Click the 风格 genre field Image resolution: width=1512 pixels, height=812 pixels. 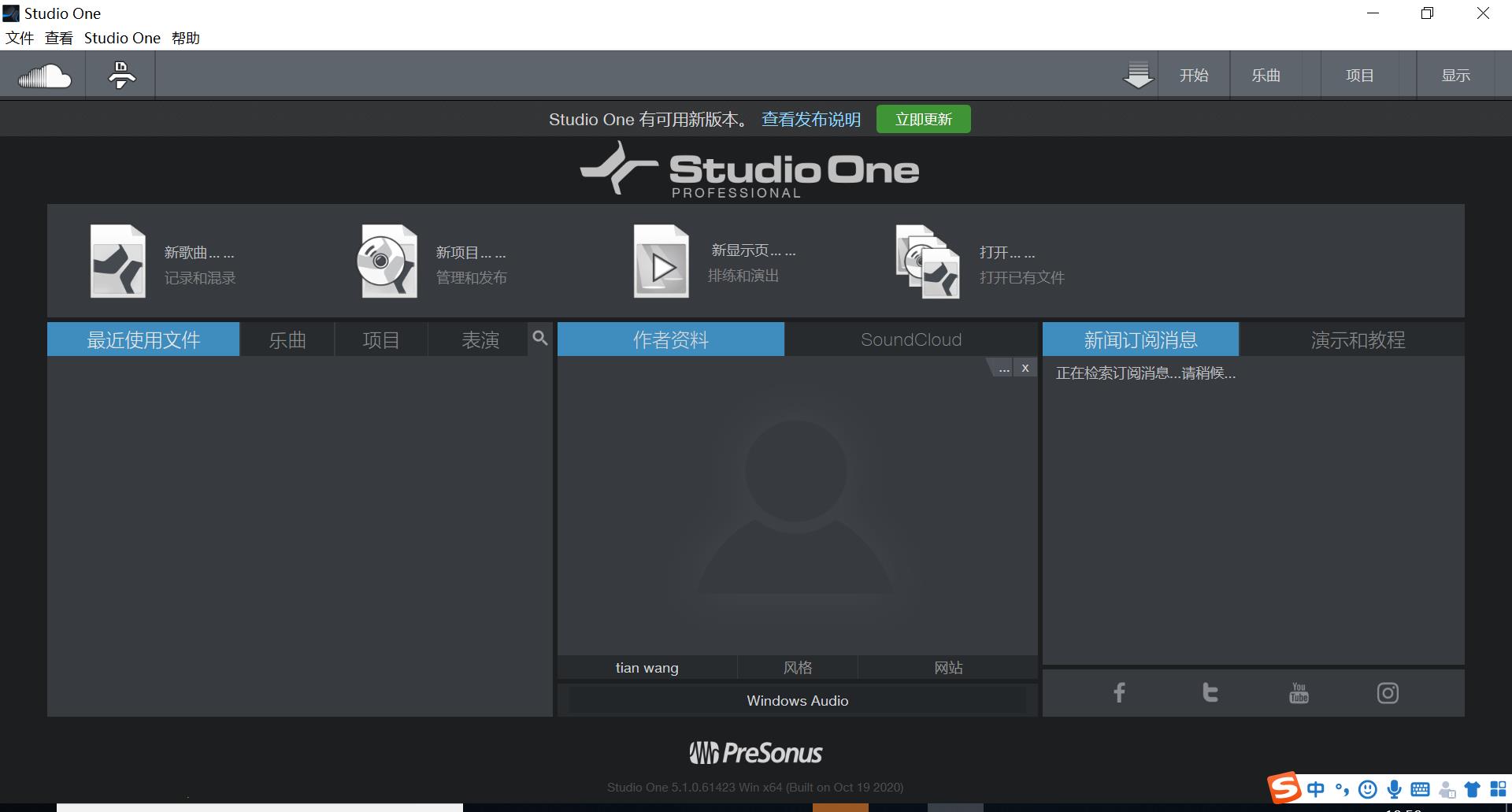click(798, 667)
